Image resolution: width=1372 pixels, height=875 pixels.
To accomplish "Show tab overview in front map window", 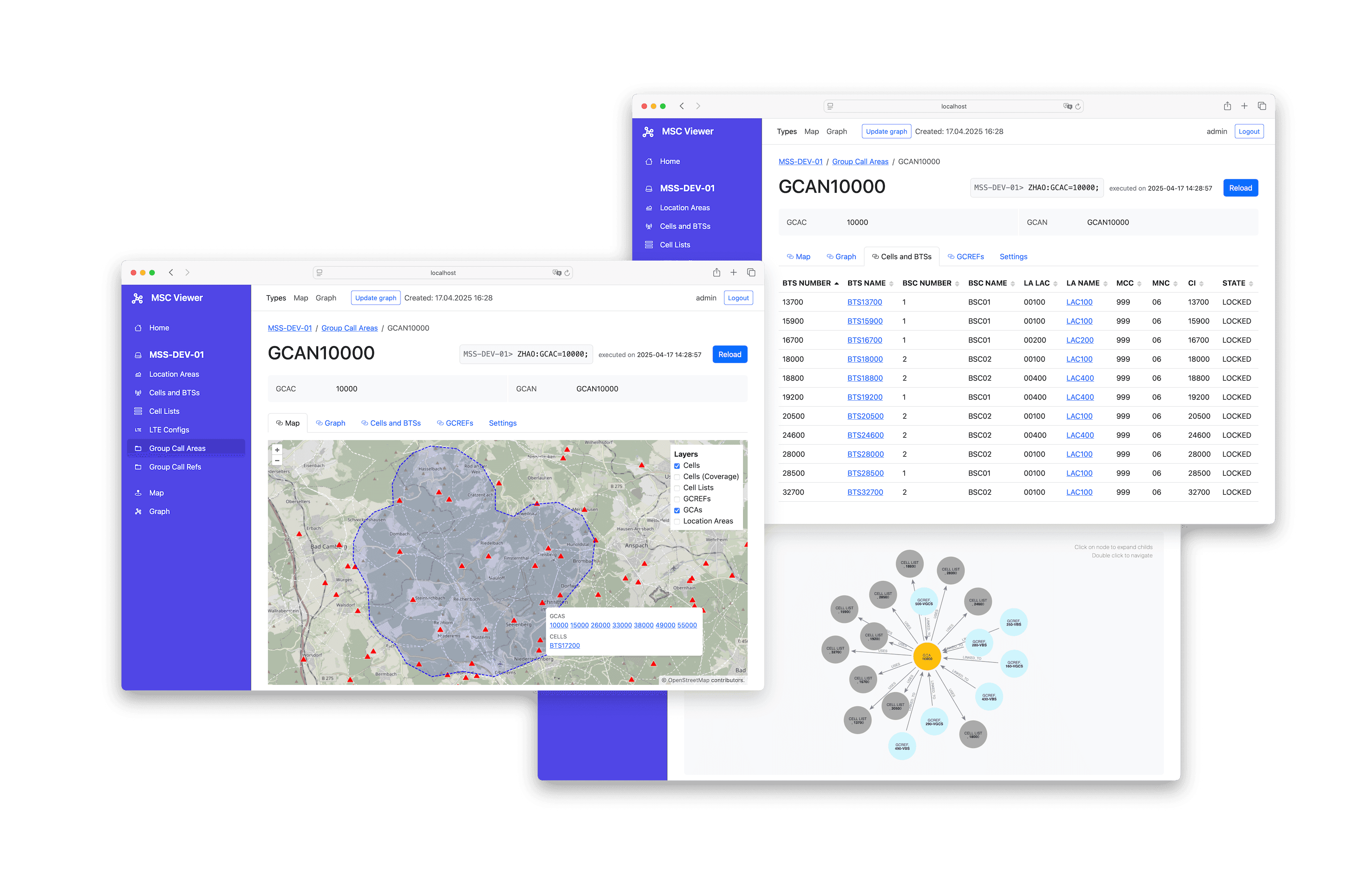I will pyautogui.click(x=751, y=273).
